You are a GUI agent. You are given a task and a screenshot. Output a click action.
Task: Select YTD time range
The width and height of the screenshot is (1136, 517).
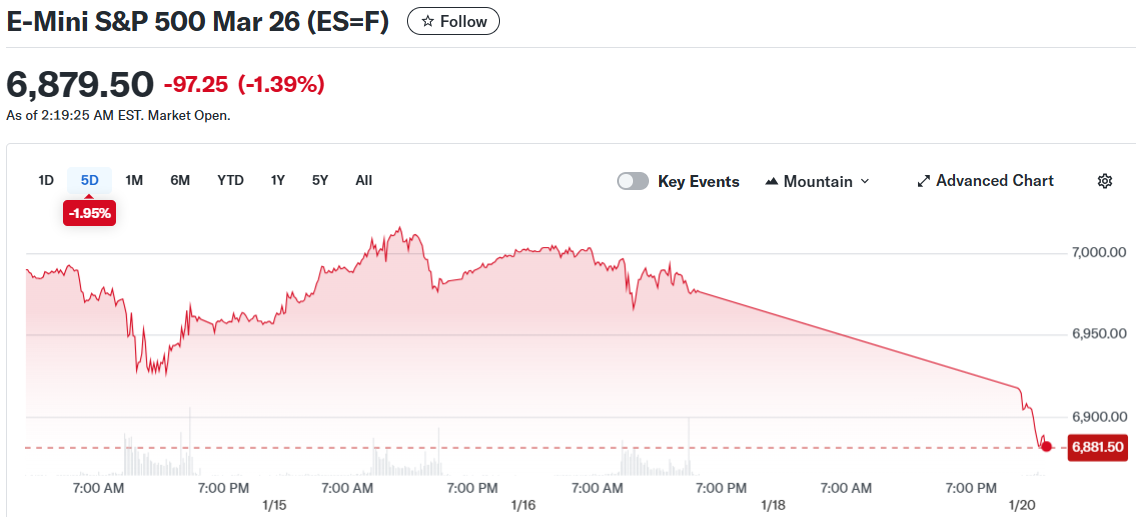[230, 180]
